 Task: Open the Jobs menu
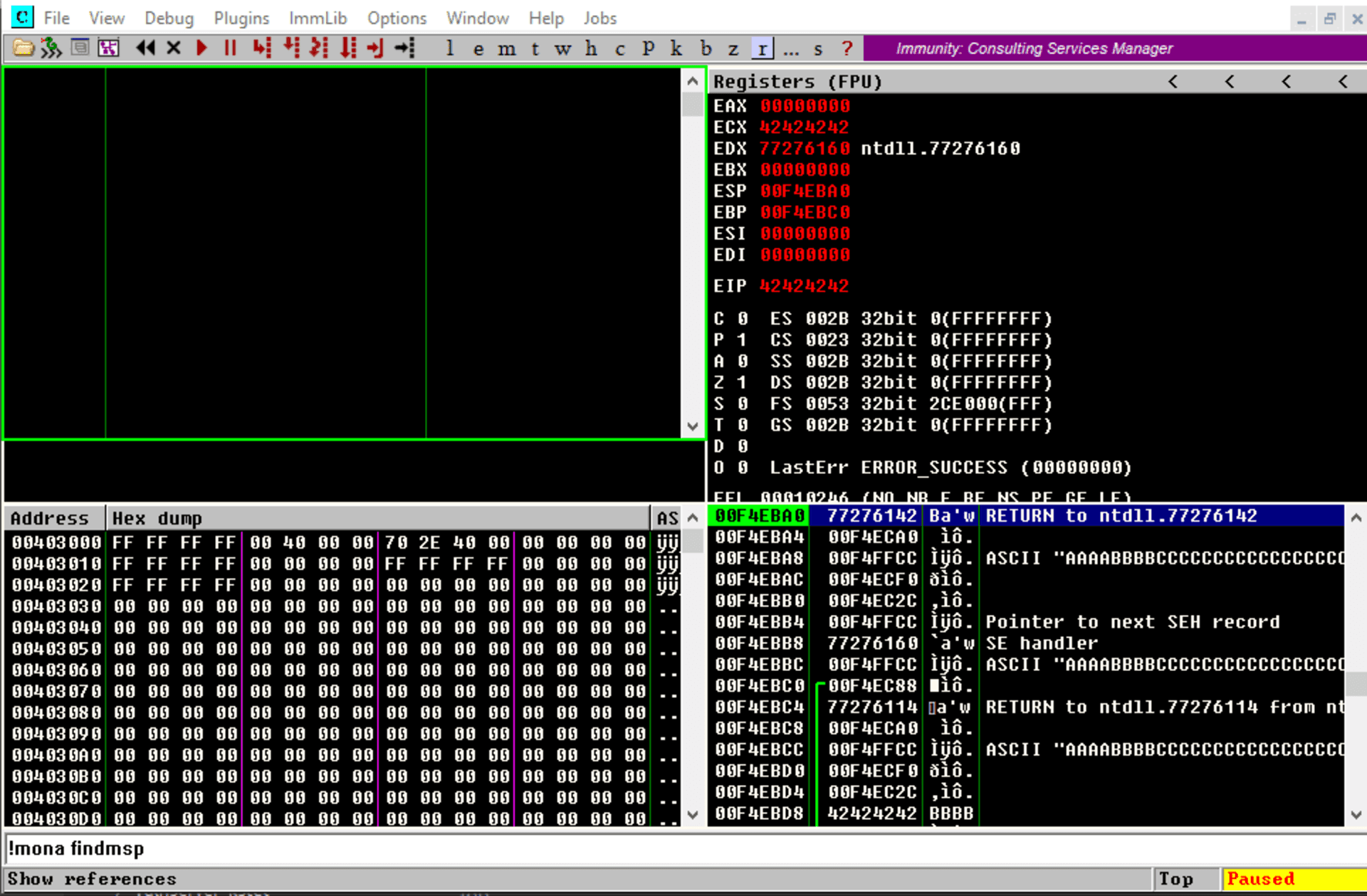(600, 18)
